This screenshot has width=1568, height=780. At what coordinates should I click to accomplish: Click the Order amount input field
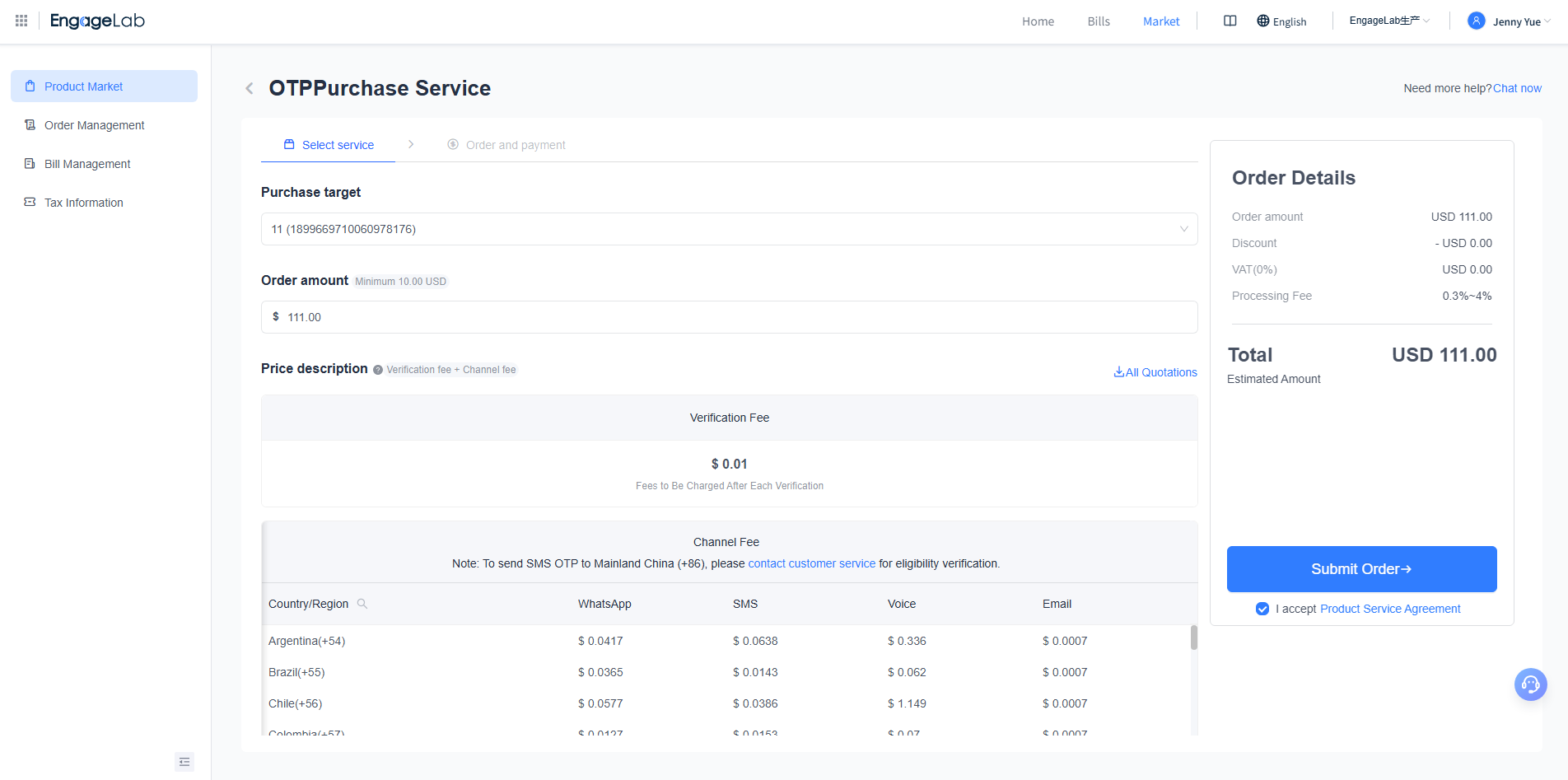729,317
